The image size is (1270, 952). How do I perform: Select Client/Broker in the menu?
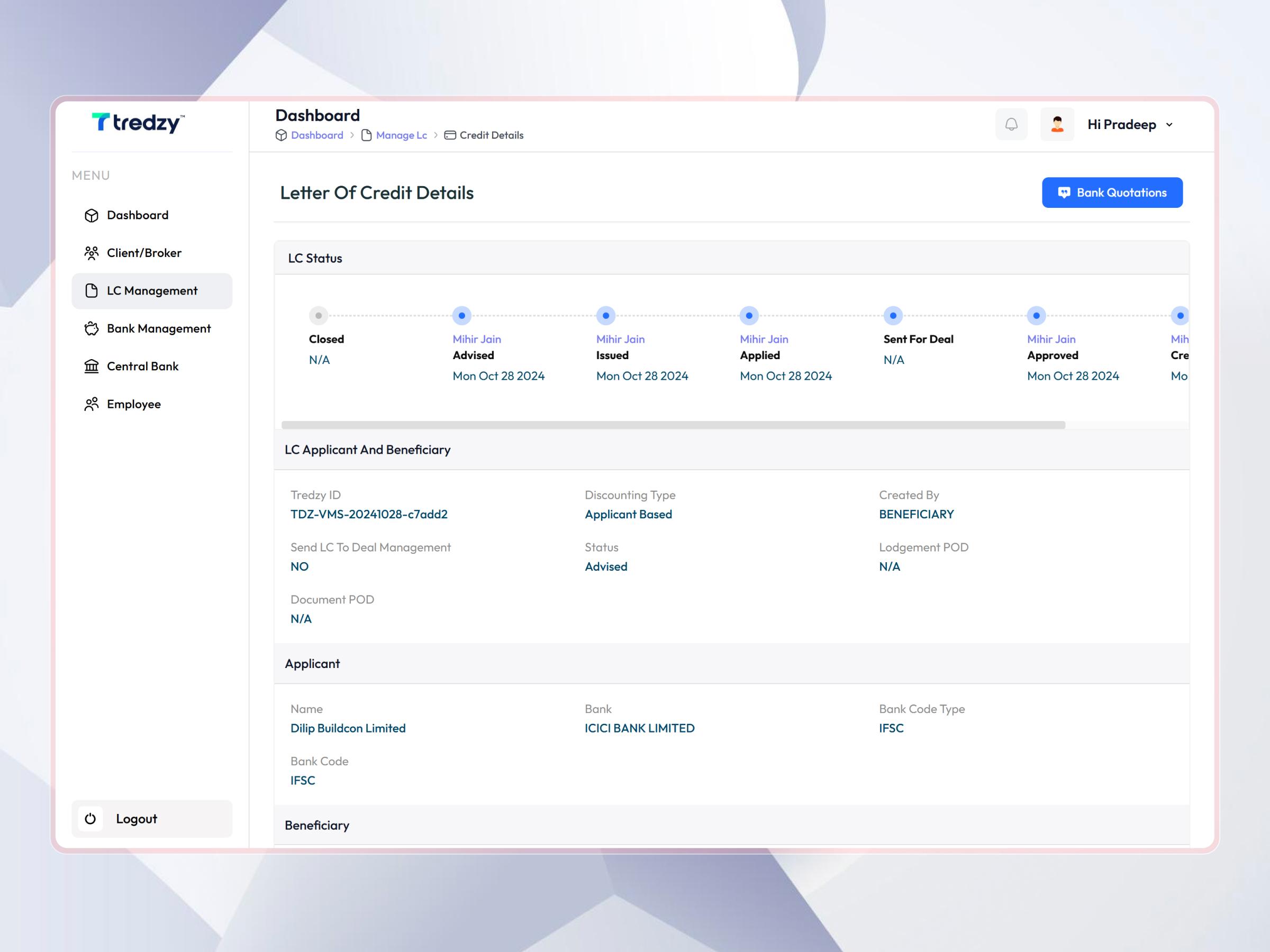[143, 252]
